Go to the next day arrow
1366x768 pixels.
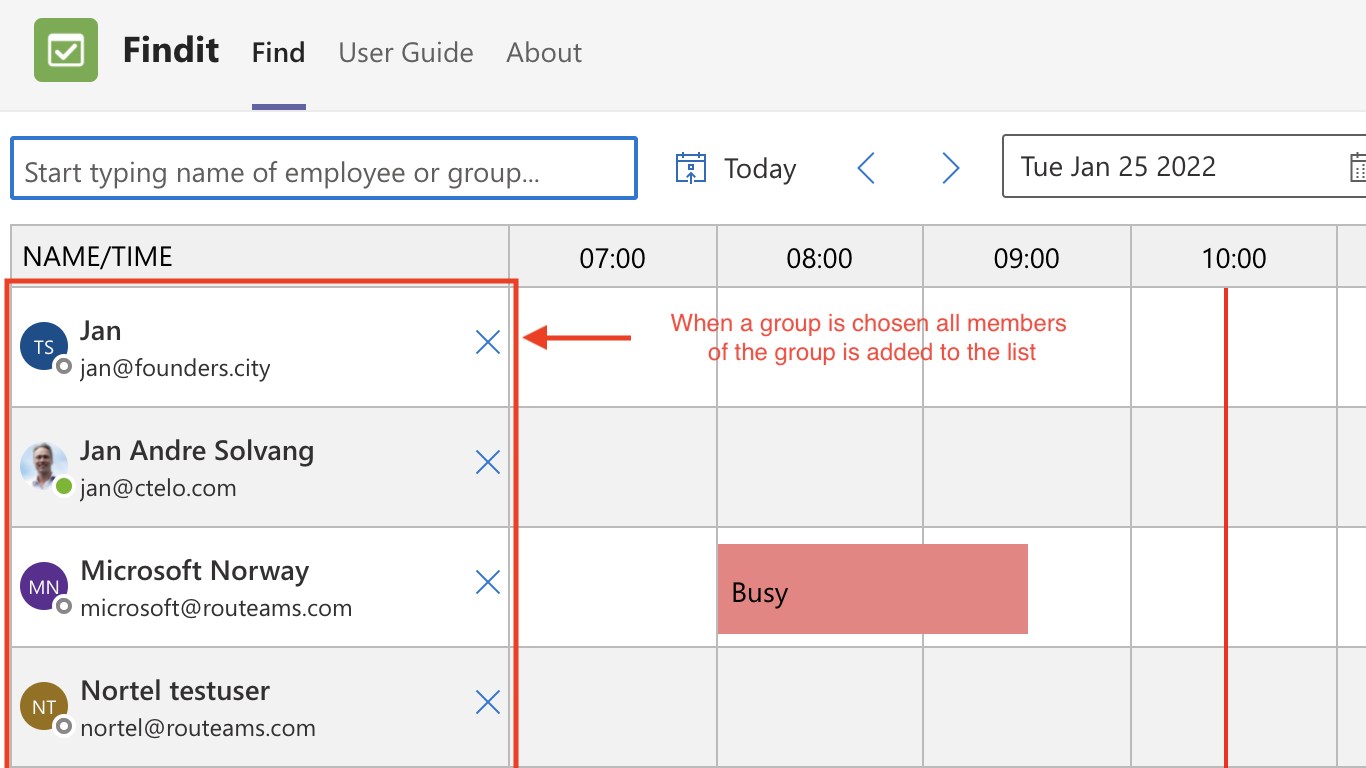click(950, 168)
